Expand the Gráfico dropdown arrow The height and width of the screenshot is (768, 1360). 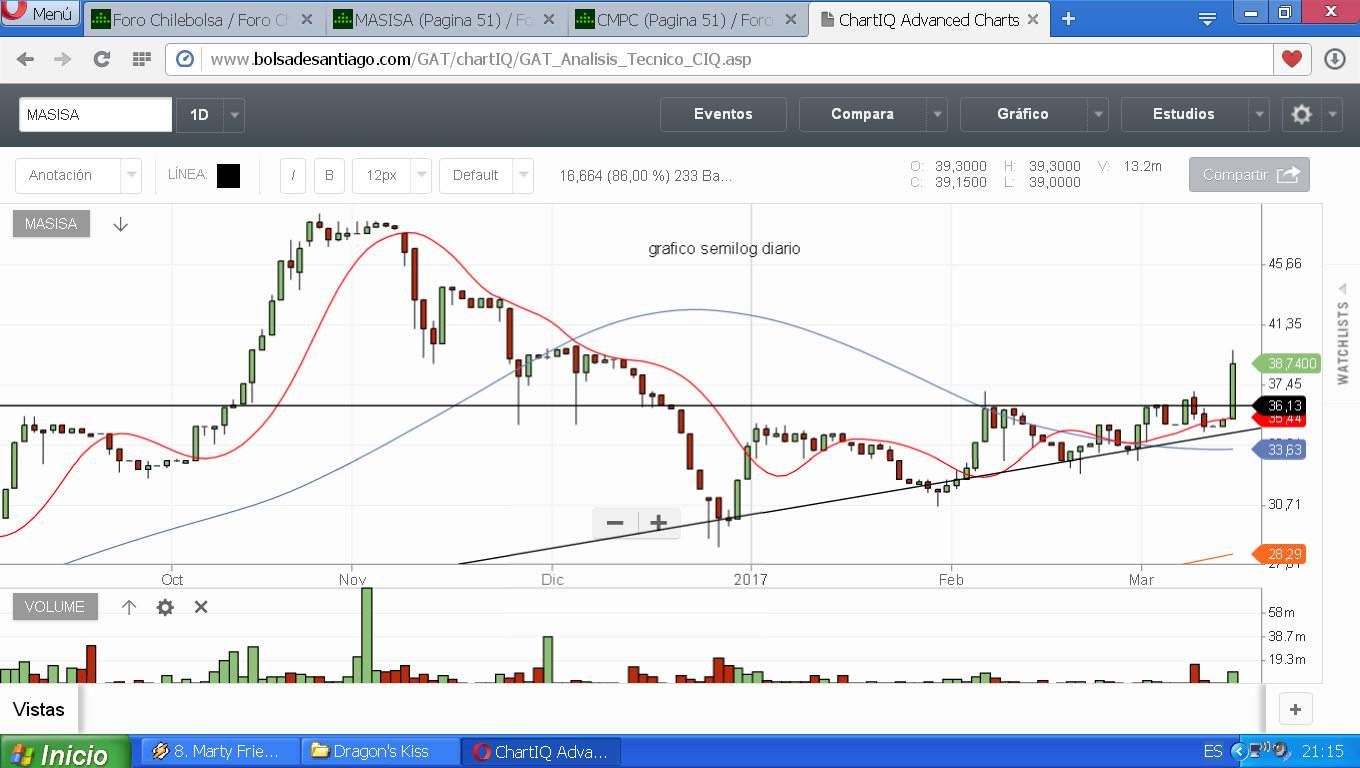pos(1098,114)
